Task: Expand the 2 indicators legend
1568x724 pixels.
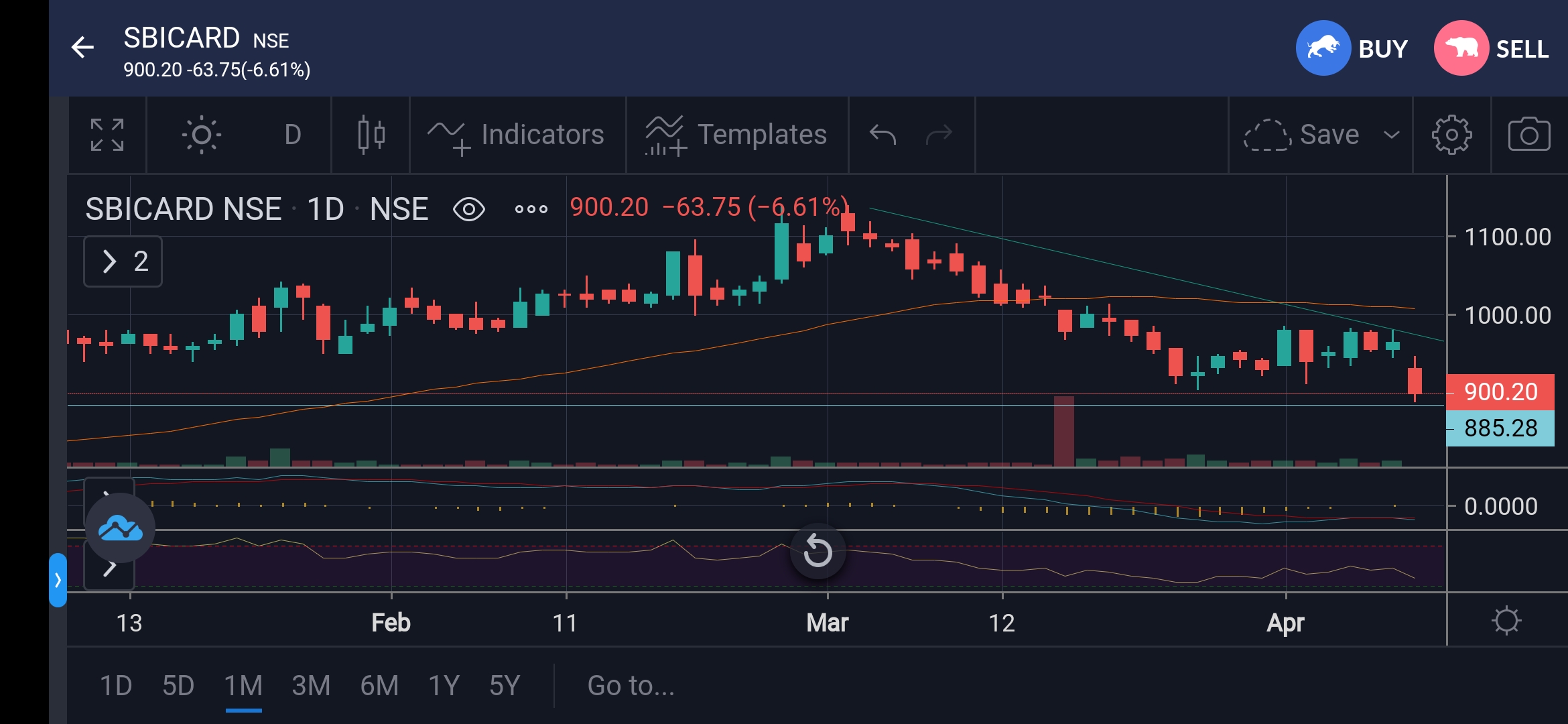Action: 123,261
